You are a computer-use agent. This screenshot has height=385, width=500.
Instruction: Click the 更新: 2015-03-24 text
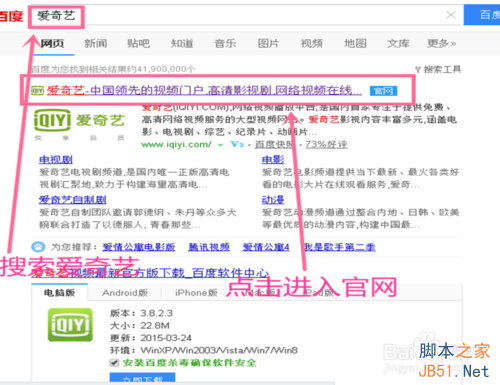151,338
